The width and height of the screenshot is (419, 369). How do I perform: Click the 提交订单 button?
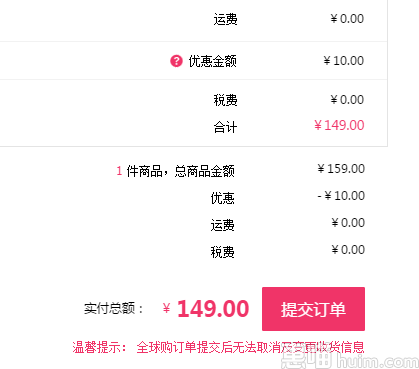coord(313,309)
